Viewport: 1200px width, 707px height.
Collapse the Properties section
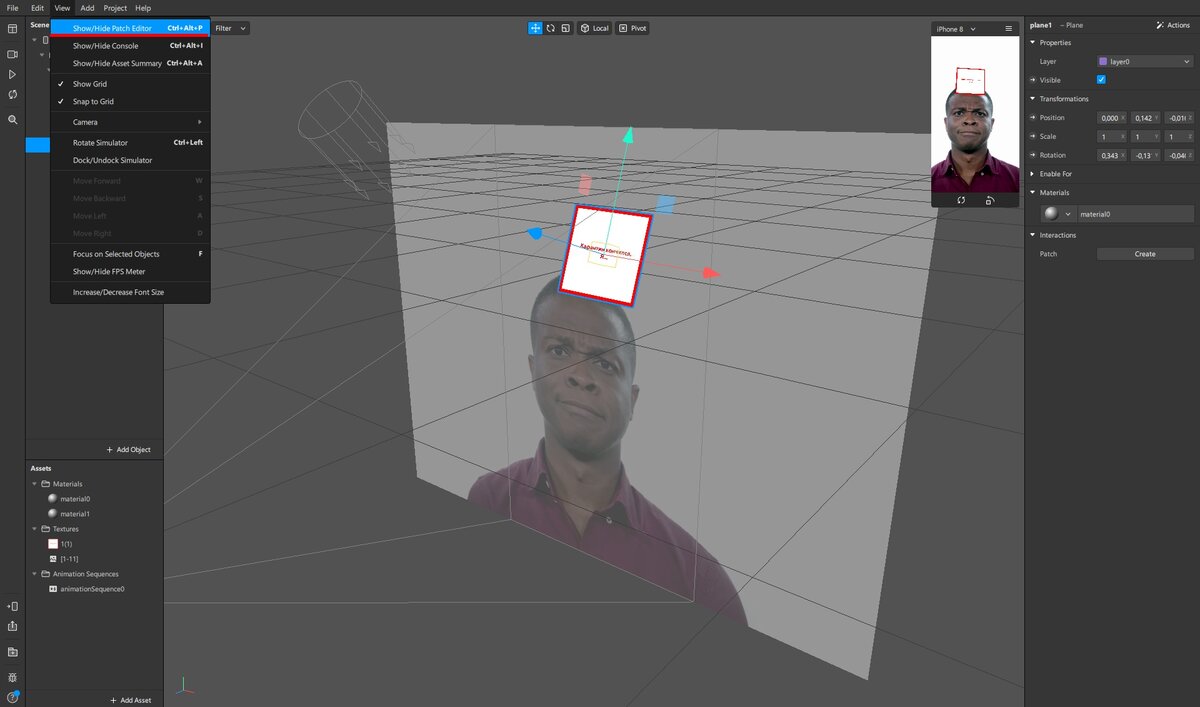coord(1032,43)
